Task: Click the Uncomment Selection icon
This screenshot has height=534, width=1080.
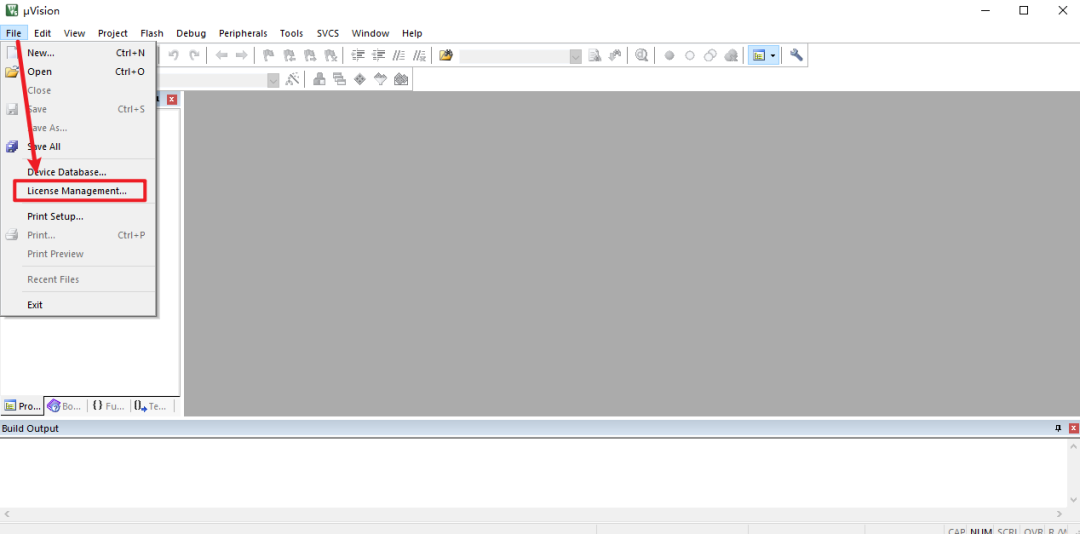Action: (419, 55)
